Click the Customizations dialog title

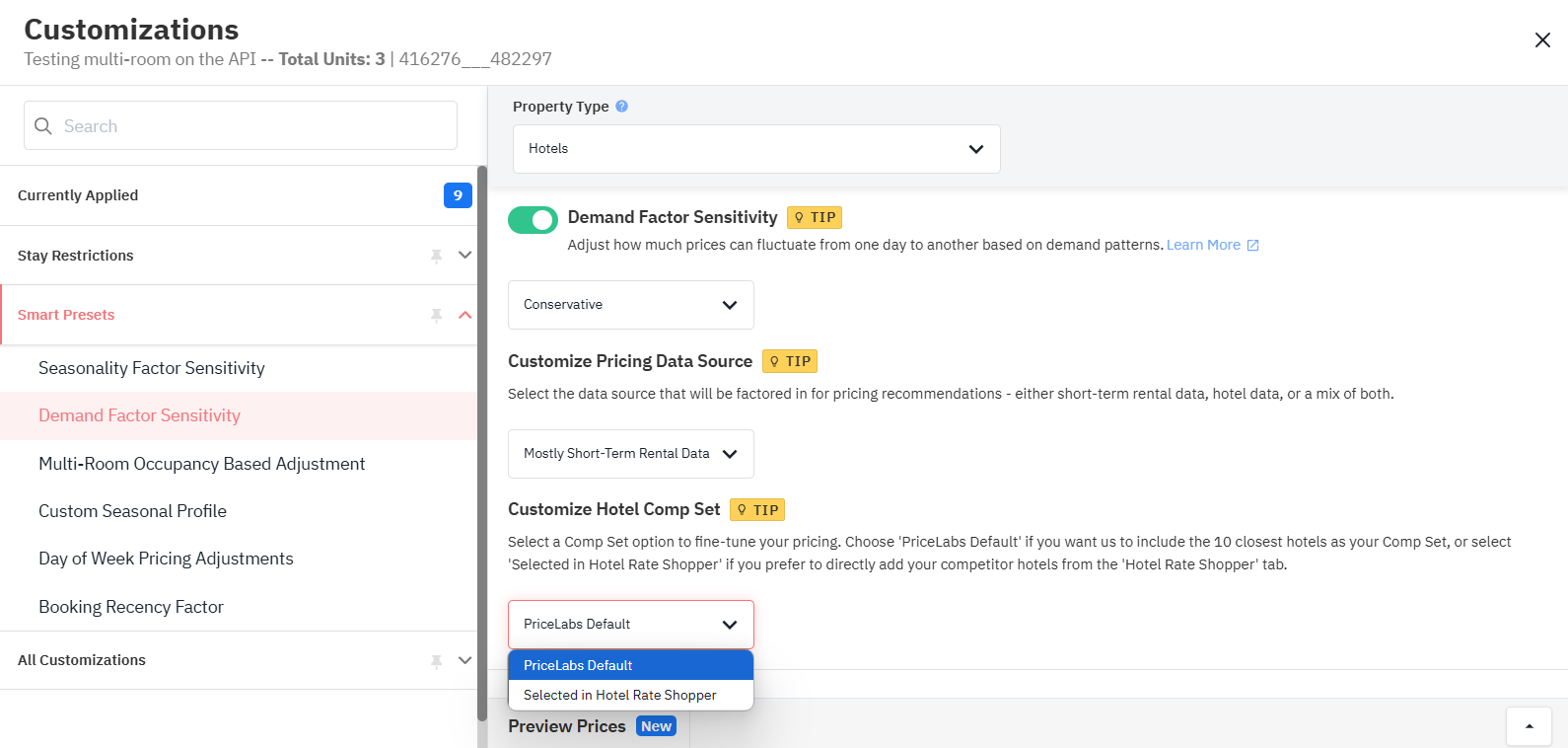click(131, 30)
